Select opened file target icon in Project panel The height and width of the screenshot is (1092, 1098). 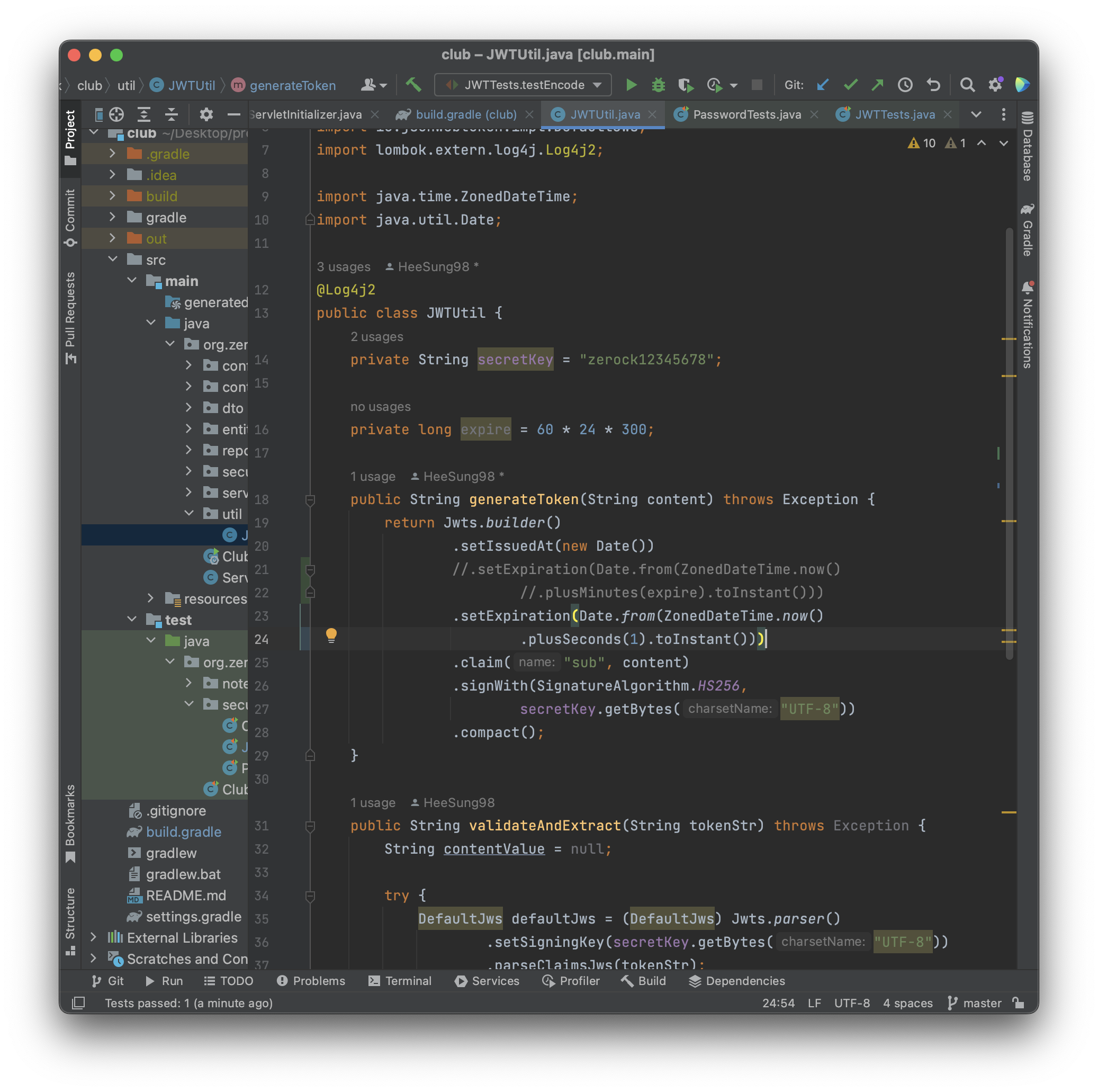116,115
